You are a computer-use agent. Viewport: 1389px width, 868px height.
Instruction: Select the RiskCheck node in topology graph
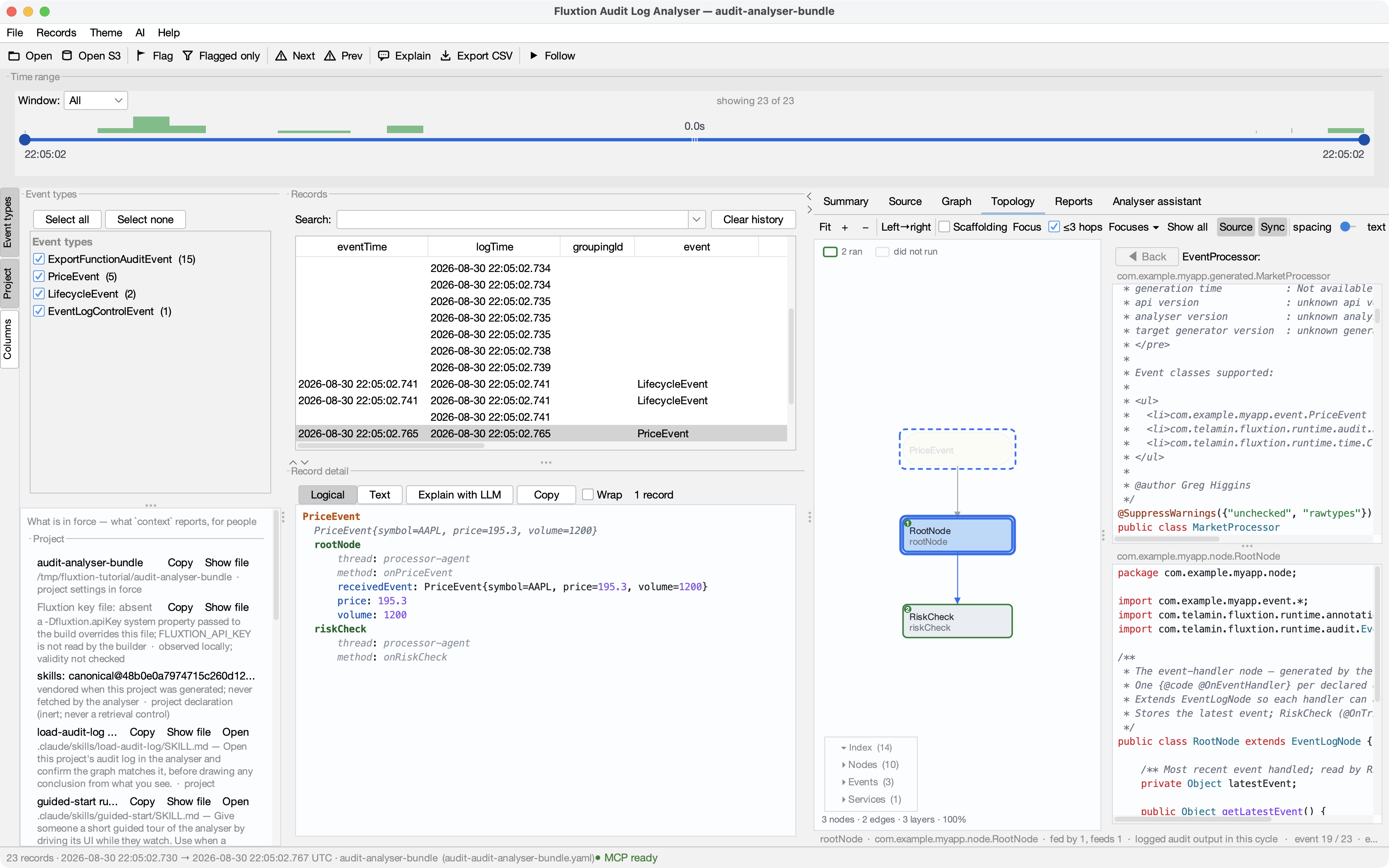(957, 621)
